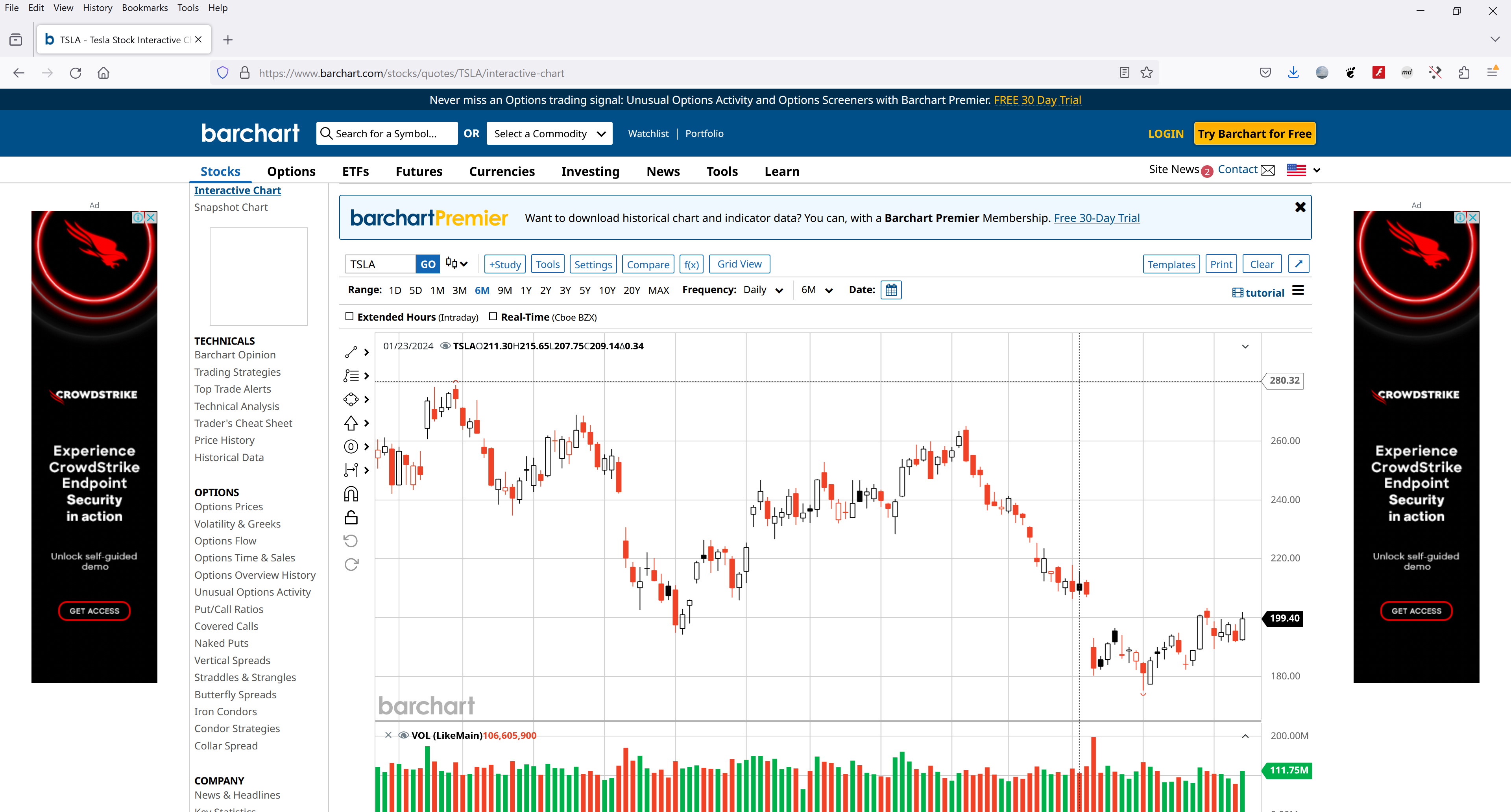
Task: Open the Options main tab
Action: pyautogui.click(x=291, y=171)
